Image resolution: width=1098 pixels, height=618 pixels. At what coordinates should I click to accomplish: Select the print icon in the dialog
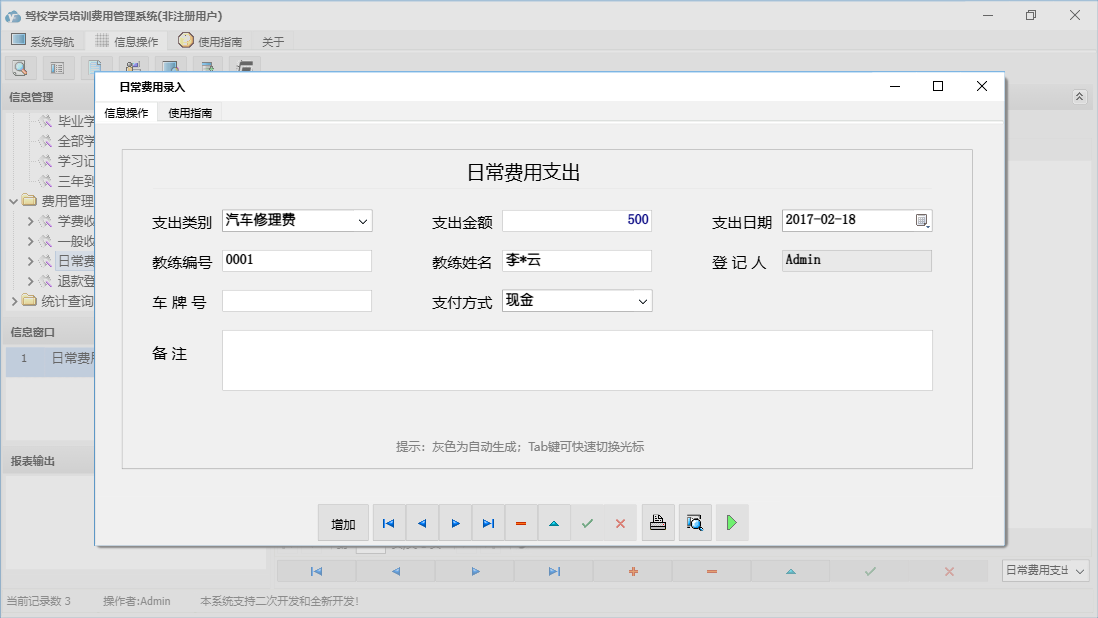pyautogui.click(x=658, y=522)
